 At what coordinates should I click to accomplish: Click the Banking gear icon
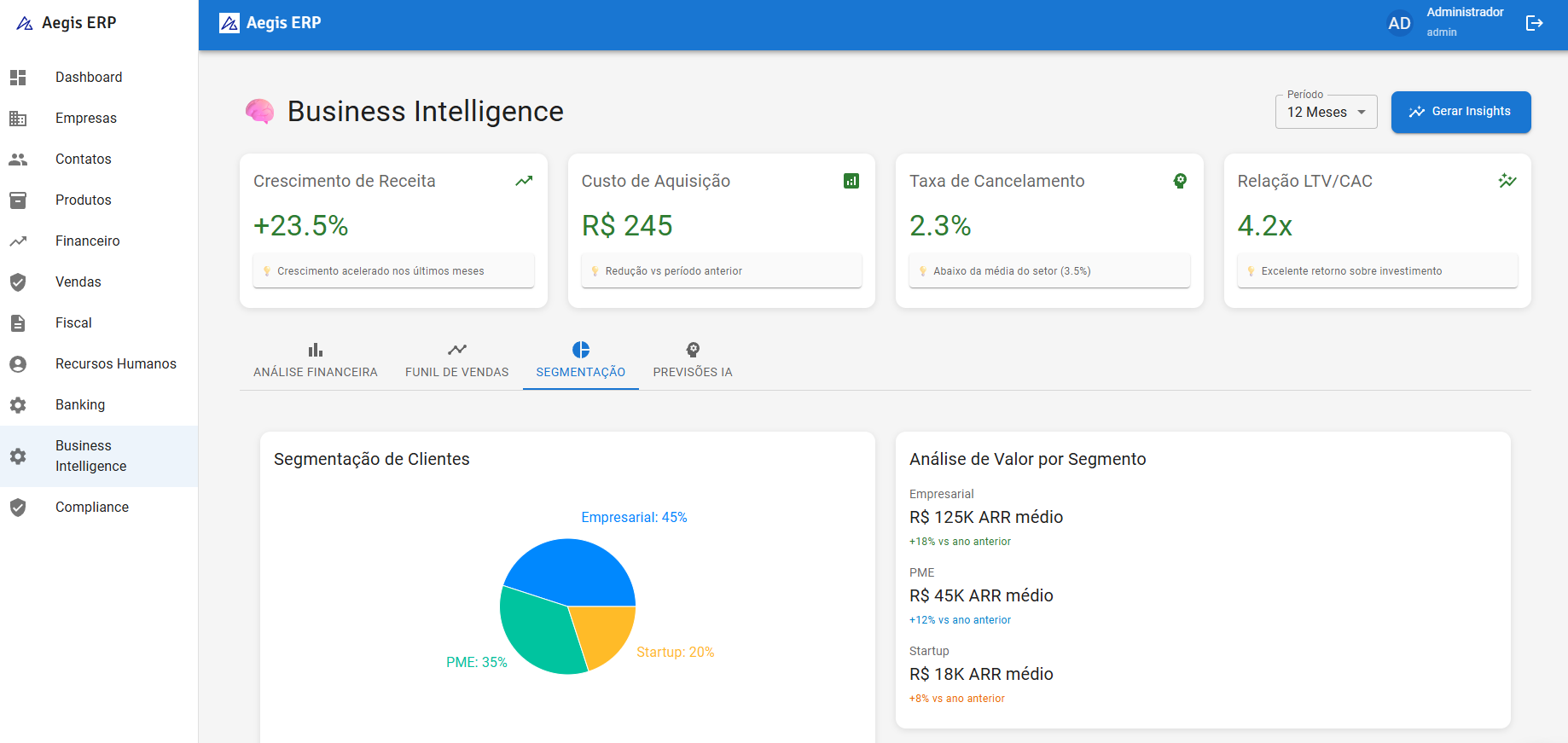18,405
